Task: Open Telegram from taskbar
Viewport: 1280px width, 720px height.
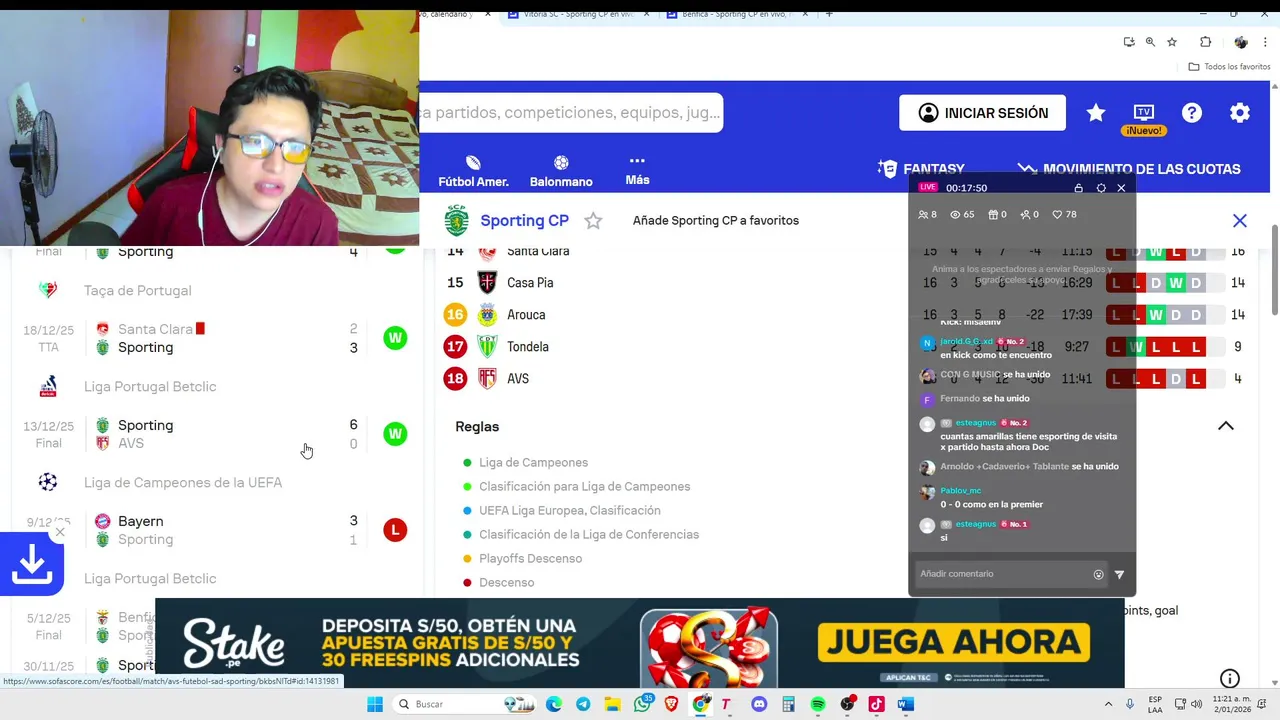Action: tap(582, 704)
